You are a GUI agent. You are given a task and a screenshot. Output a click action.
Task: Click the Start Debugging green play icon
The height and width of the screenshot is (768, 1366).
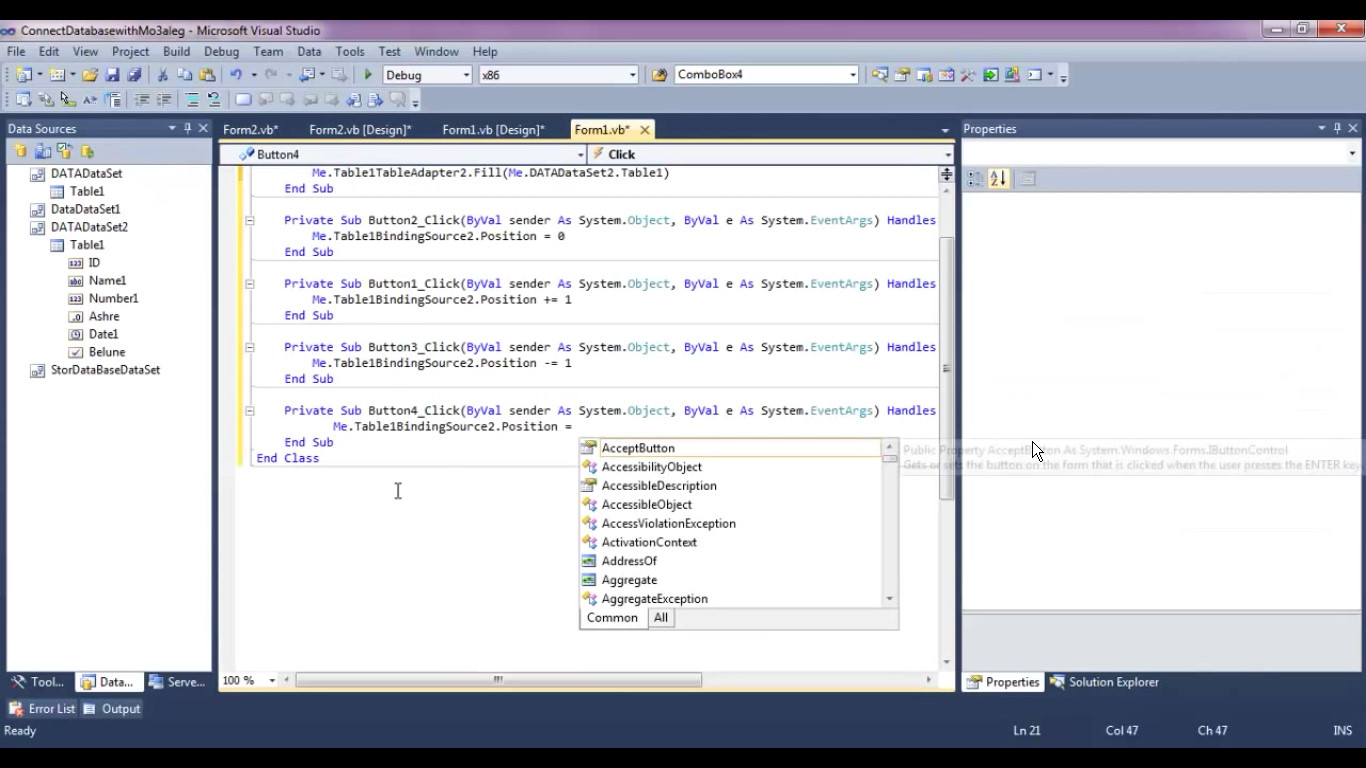tap(368, 75)
